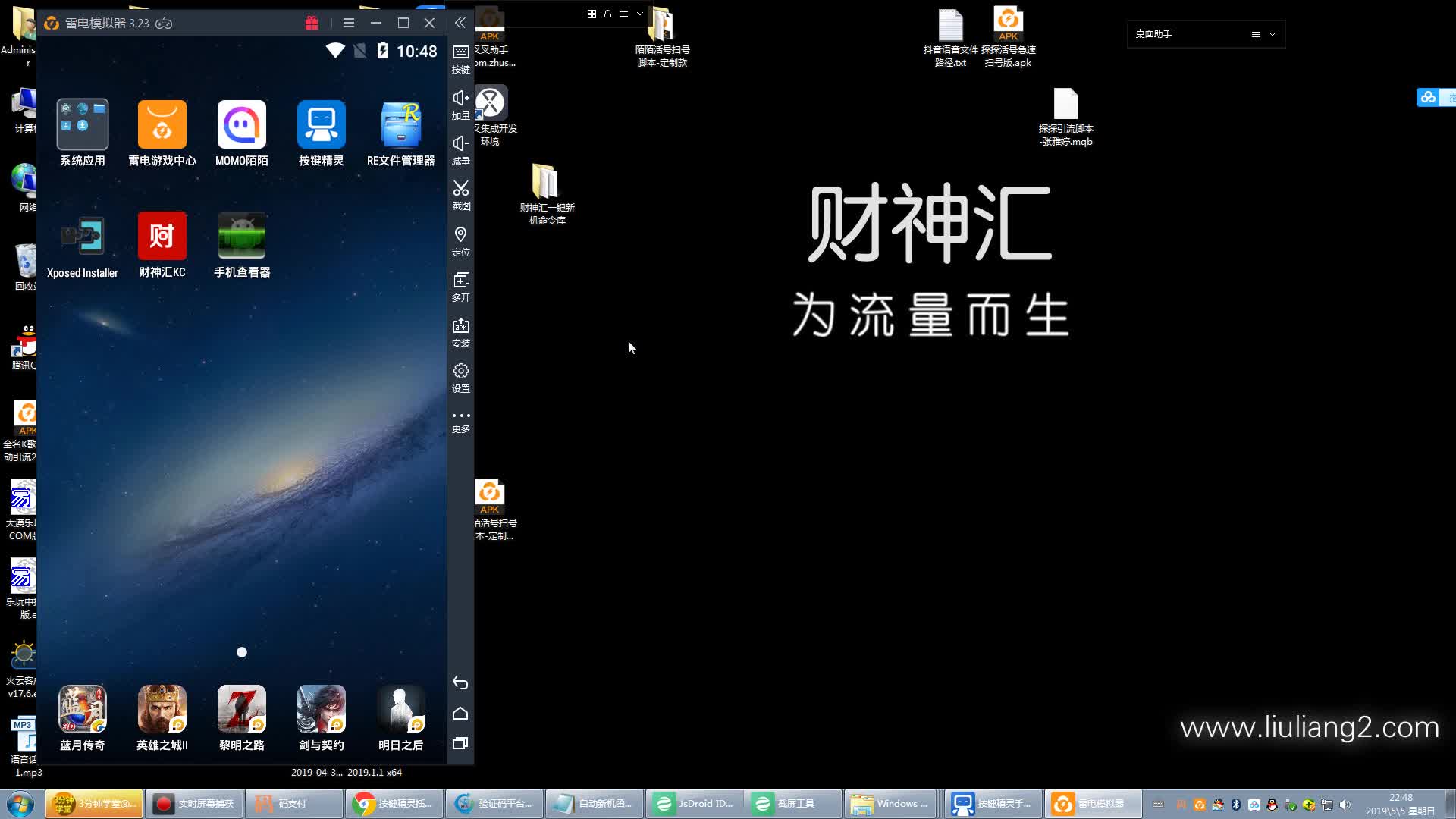The height and width of the screenshot is (819, 1456).
Task: Open emulator 设置 gear settings
Action: (x=460, y=378)
